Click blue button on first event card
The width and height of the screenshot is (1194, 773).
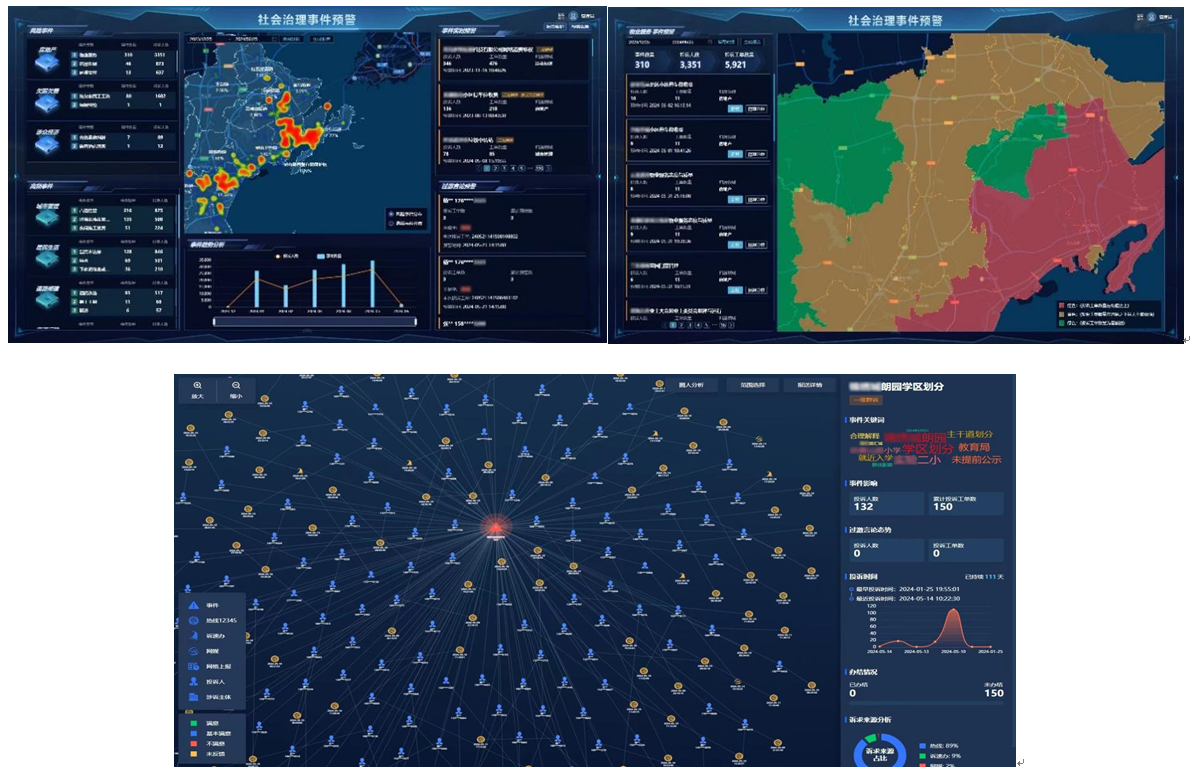pyautogui.click(x=734, y=110)
